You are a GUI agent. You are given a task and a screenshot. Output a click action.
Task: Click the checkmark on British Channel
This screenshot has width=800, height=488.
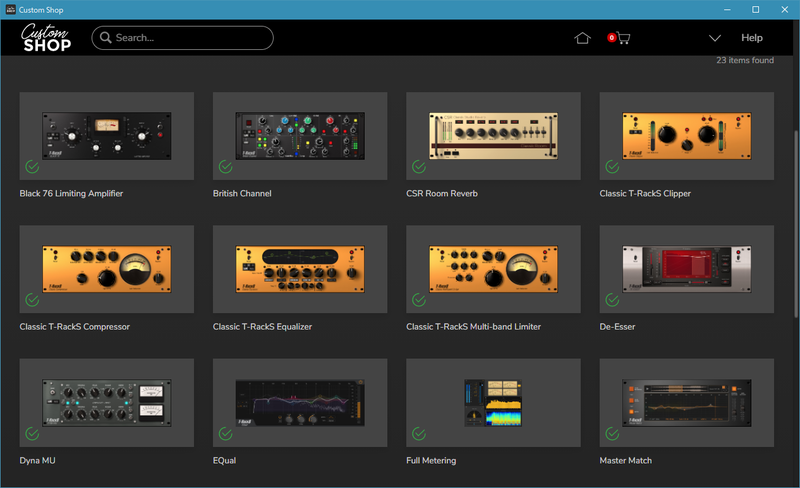point(226,167)
